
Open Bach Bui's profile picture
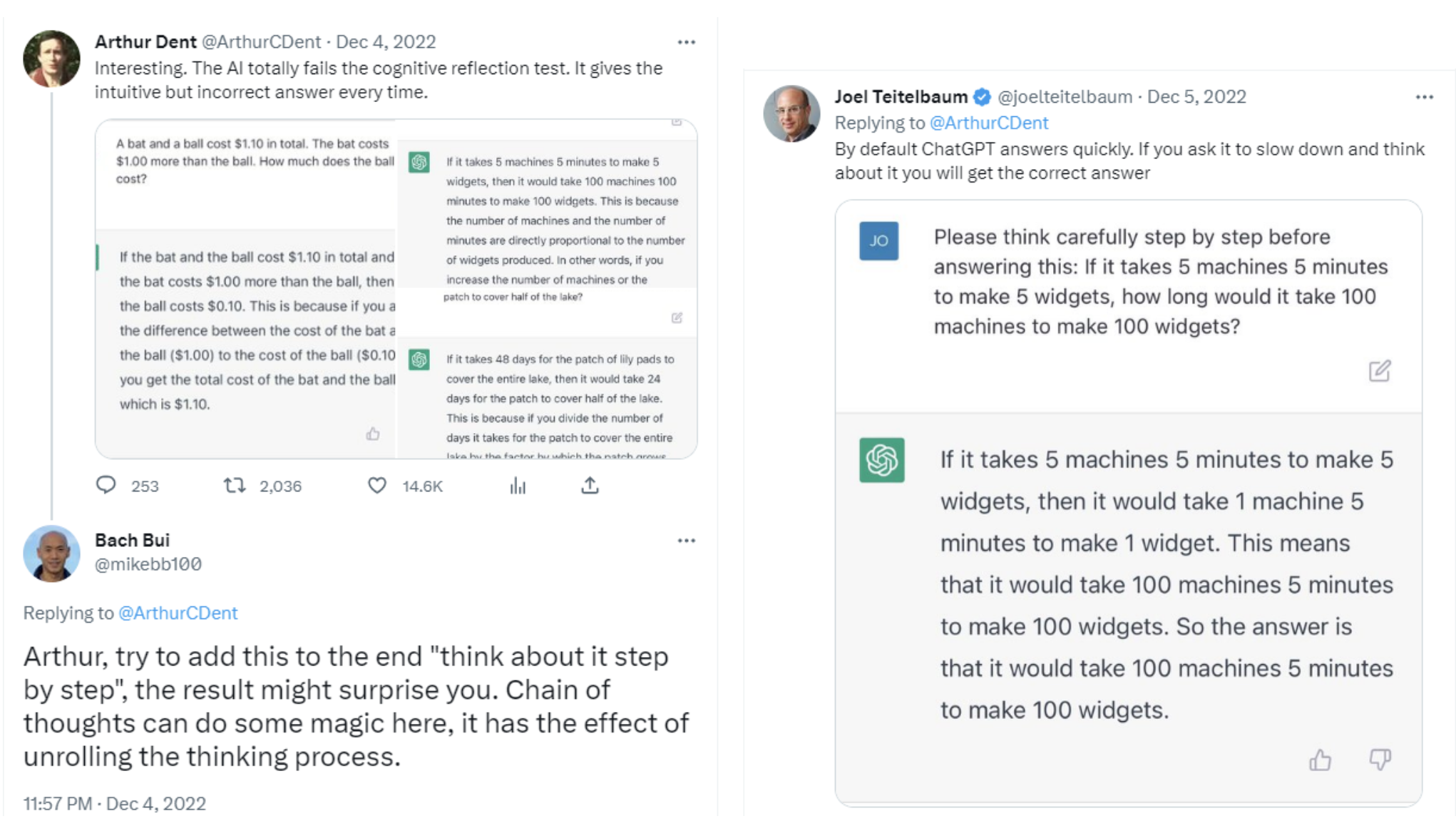(x=51, y=554)
